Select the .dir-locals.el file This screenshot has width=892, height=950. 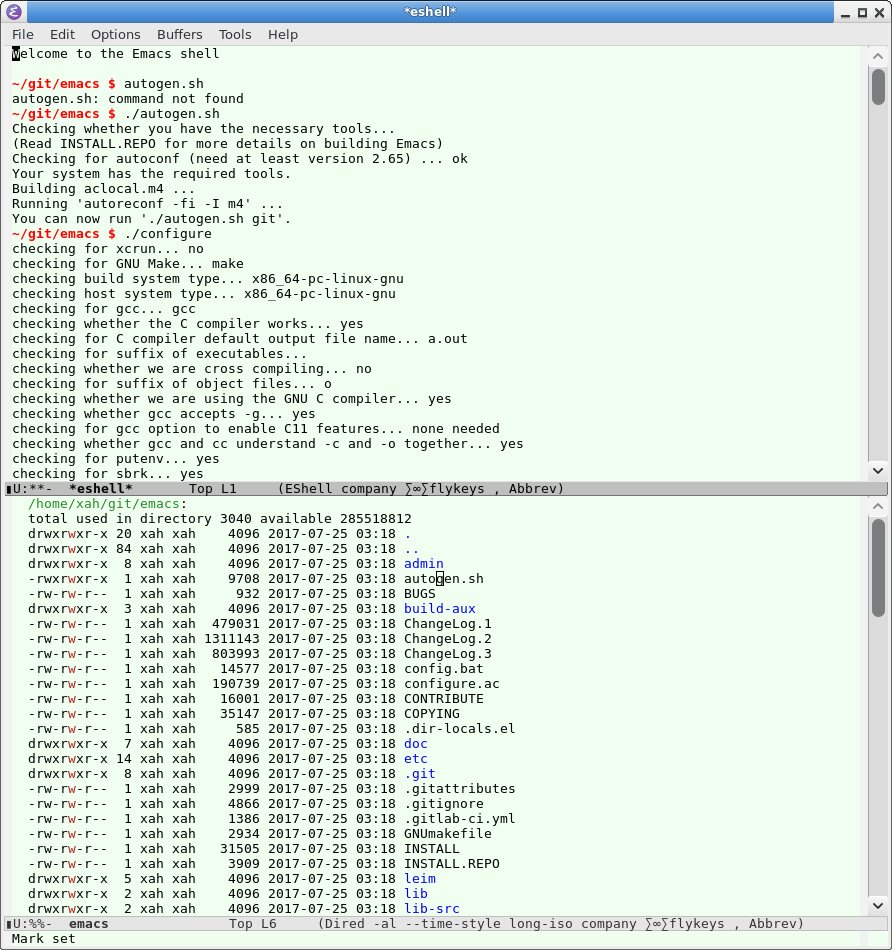point(459,728)
